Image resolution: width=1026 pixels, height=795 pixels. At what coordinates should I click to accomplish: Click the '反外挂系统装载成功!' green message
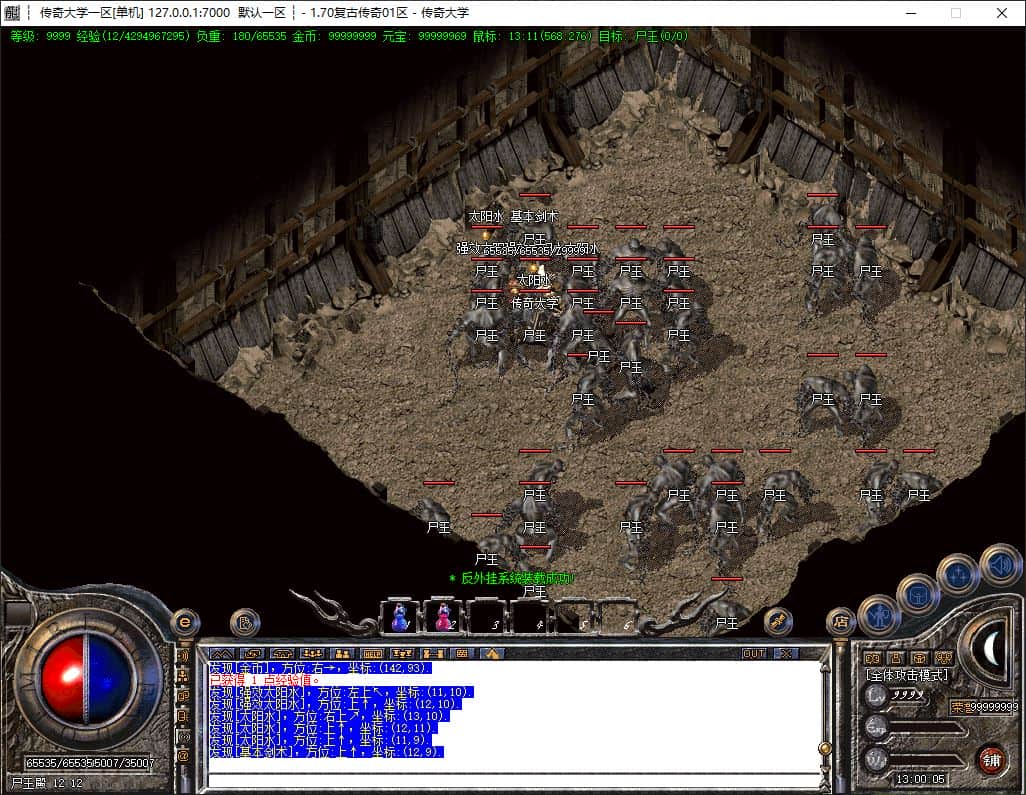tap(512, 578)
